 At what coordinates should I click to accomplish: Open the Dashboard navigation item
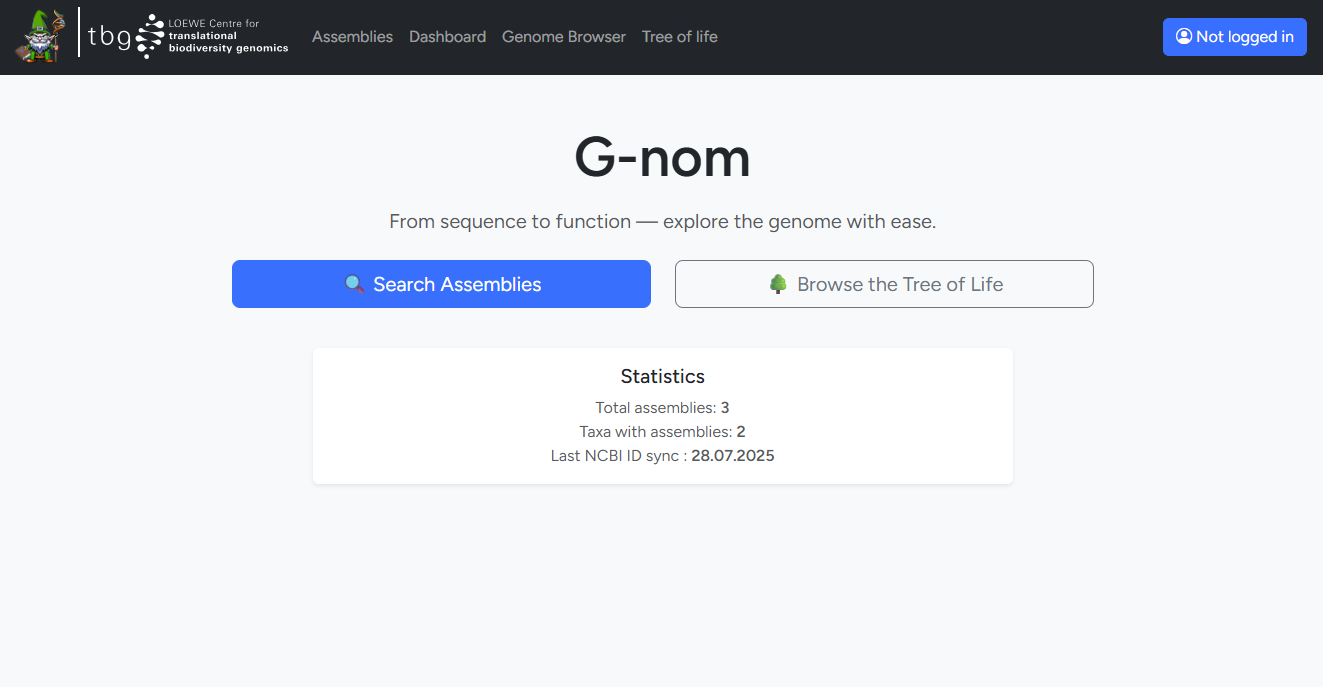(x=447, y=36)
